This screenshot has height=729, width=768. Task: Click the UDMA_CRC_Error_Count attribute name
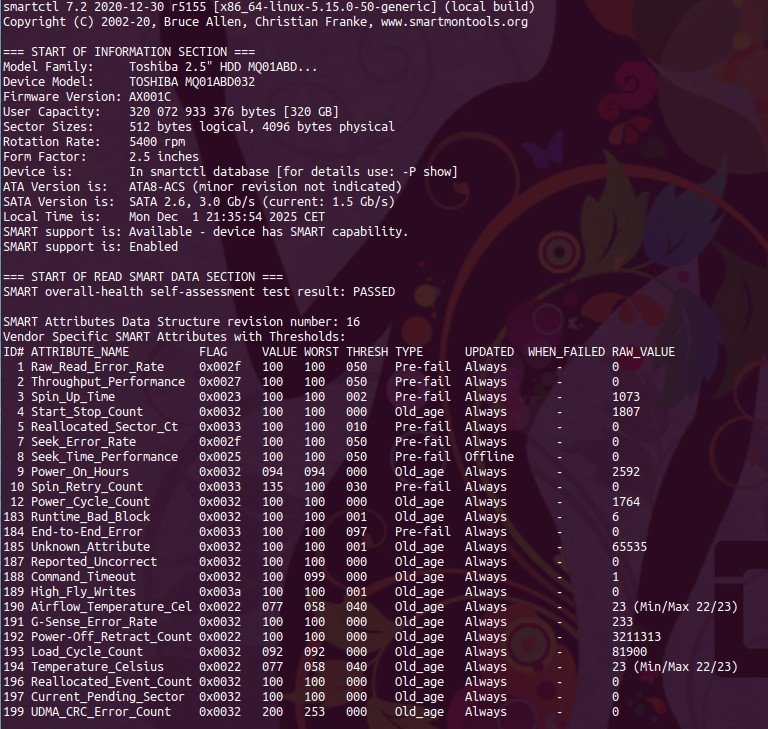point(100,712)
